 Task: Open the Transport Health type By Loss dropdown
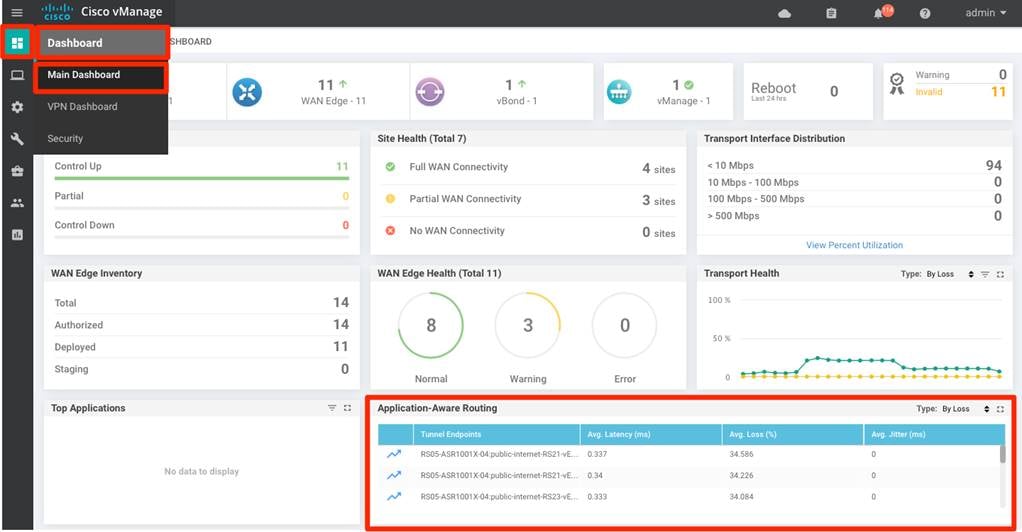point(950,274)
